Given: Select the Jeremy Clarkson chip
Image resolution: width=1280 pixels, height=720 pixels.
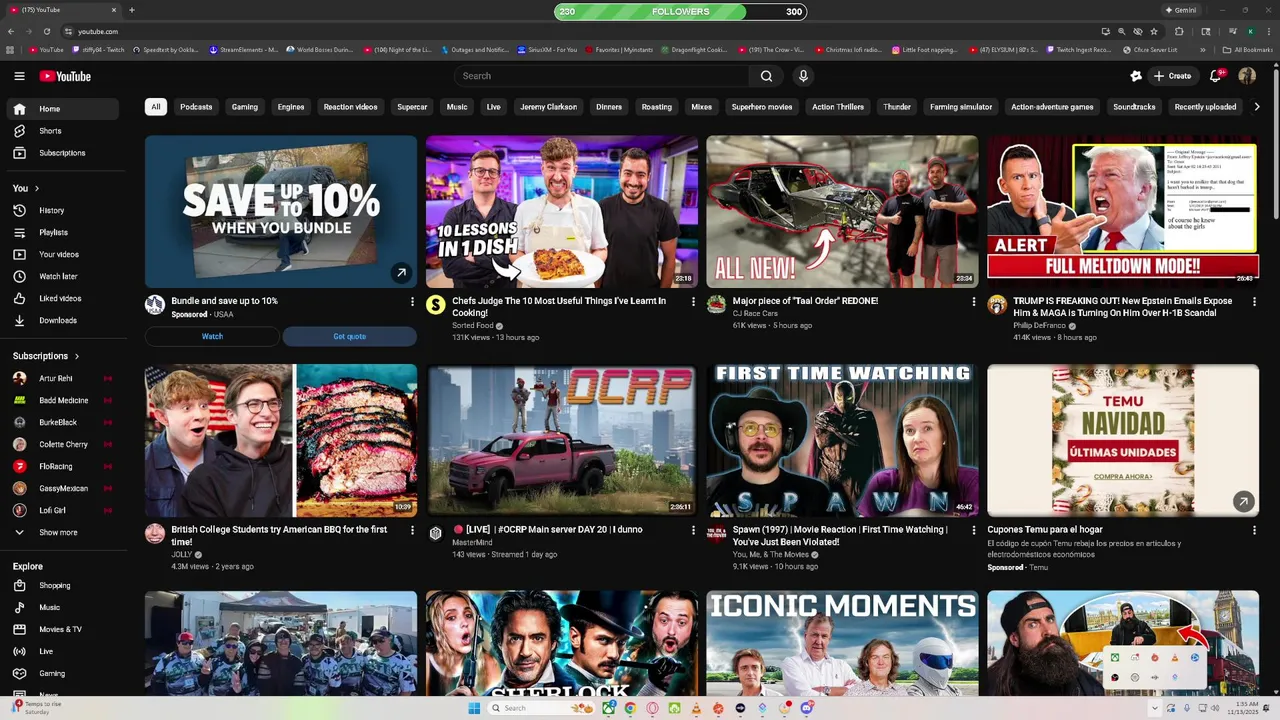Looking at the screenshot, I should [x=548, y=107].
